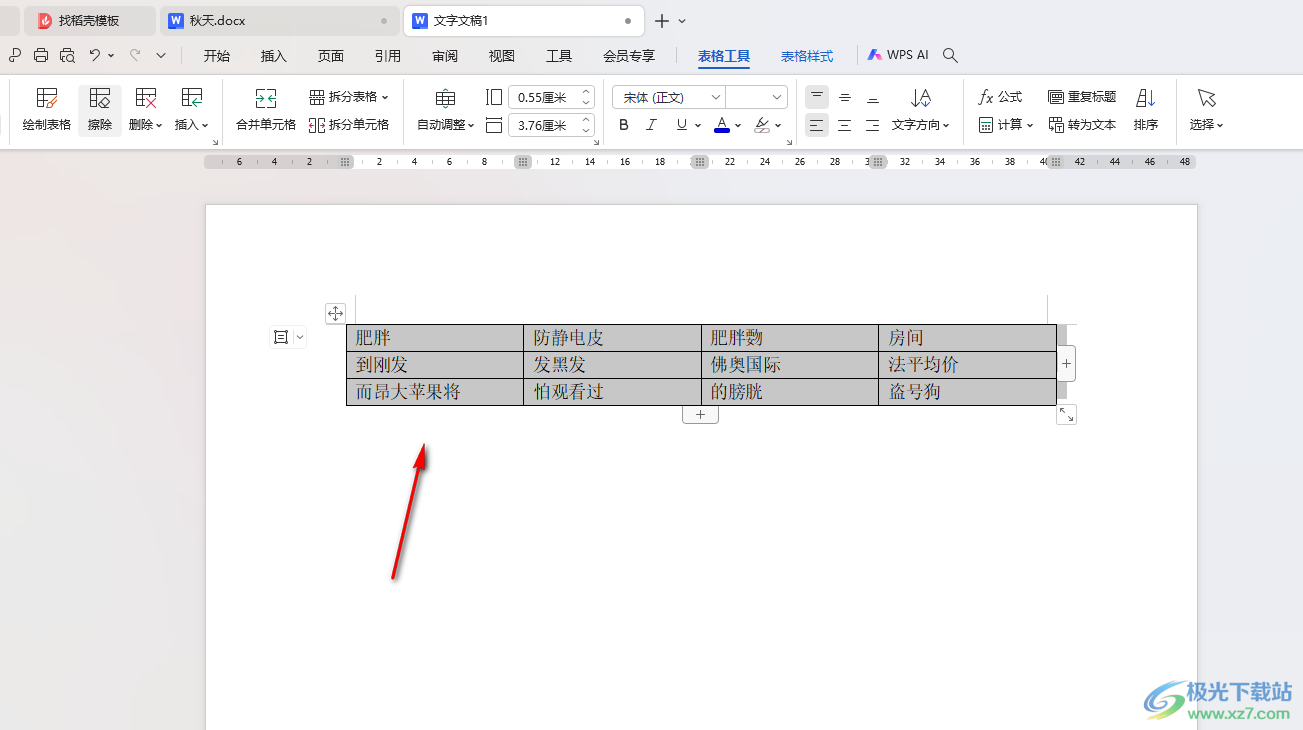Click the layout options icon left of table

click(281, 337)
